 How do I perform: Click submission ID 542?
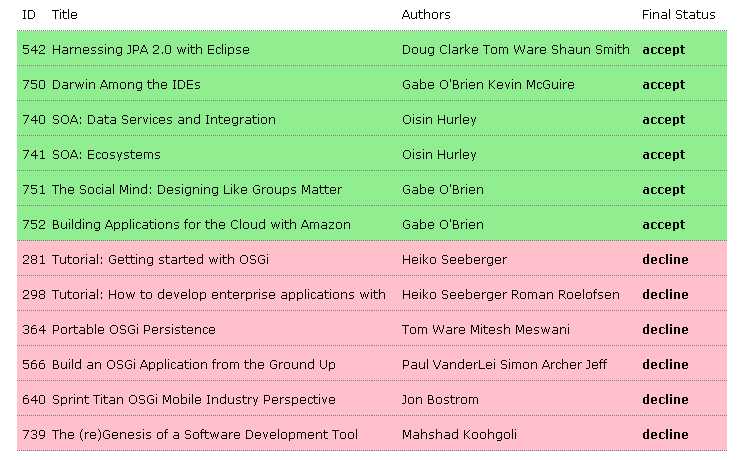33,49
